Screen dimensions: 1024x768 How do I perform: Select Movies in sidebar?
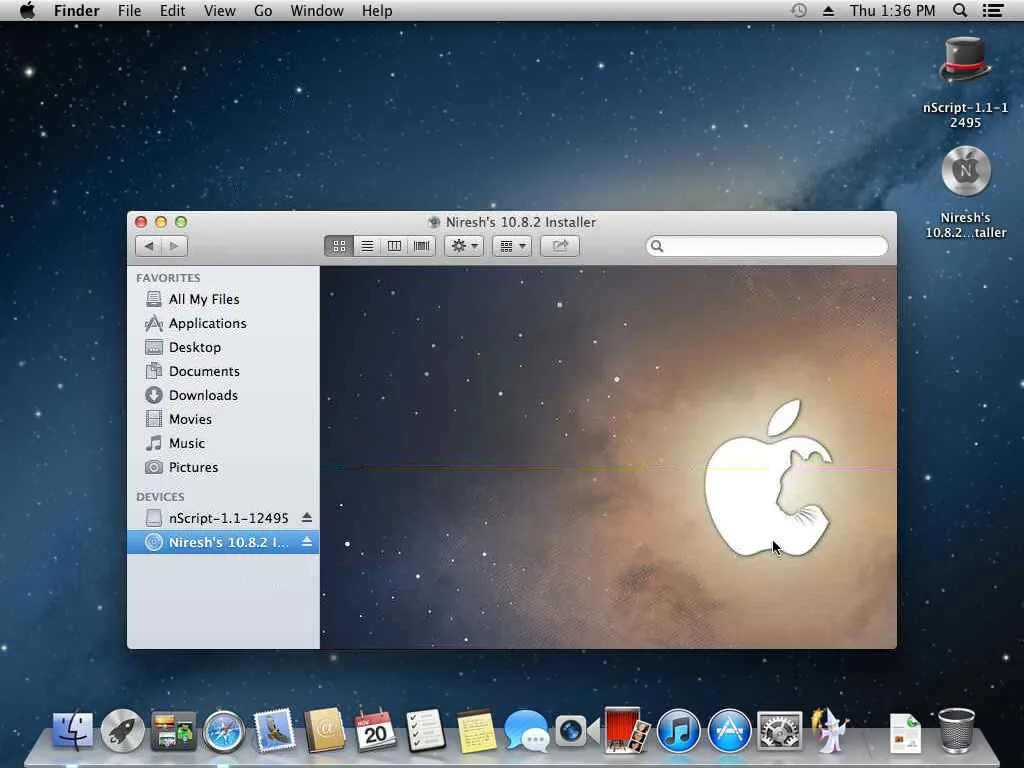(223, 419)
